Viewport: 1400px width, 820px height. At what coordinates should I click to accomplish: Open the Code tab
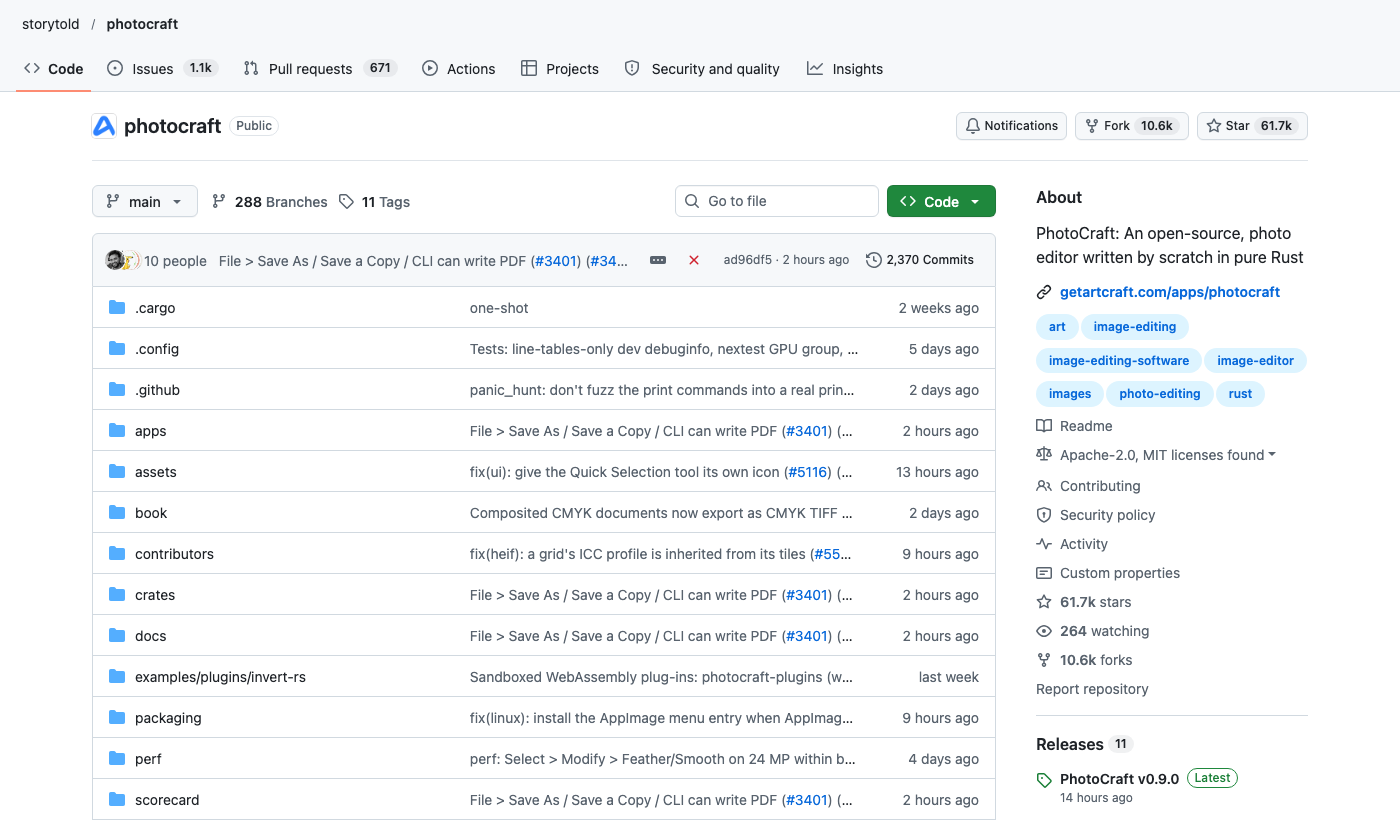pos(54,69)
